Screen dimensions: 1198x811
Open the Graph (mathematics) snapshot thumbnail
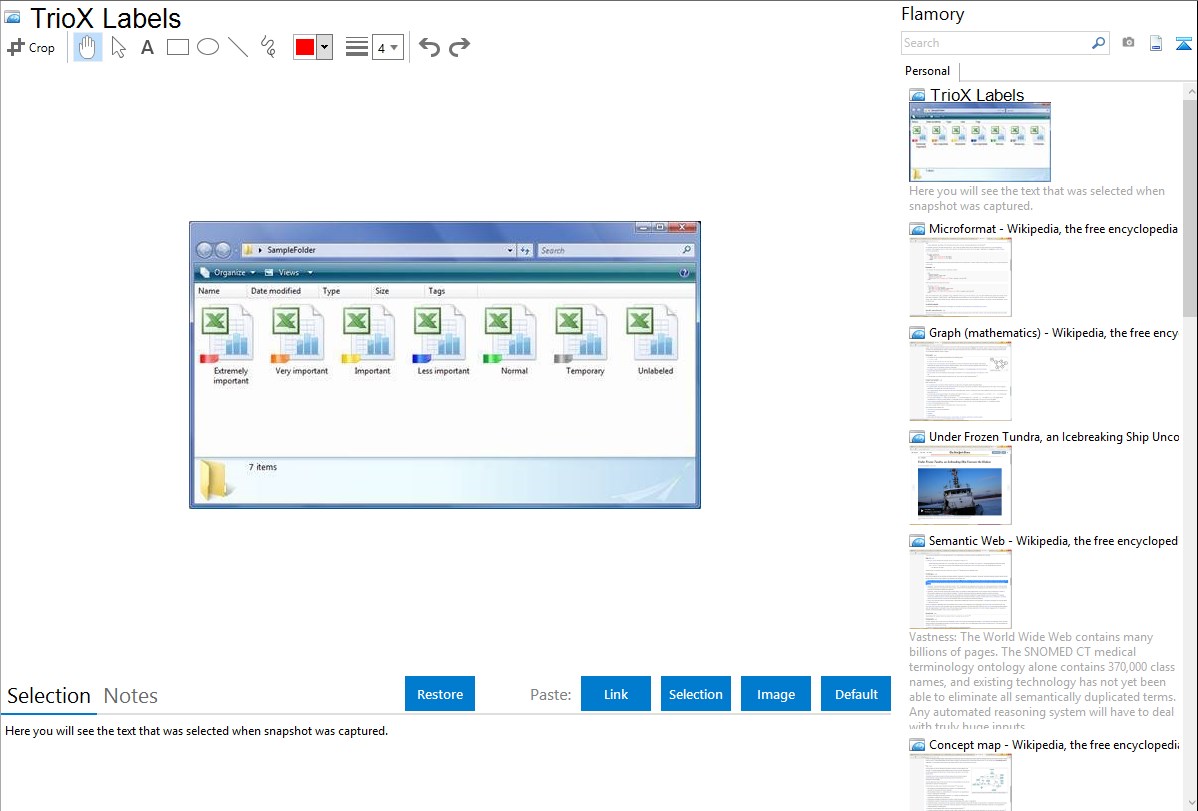pyautogui.click(x=960, y=381)
